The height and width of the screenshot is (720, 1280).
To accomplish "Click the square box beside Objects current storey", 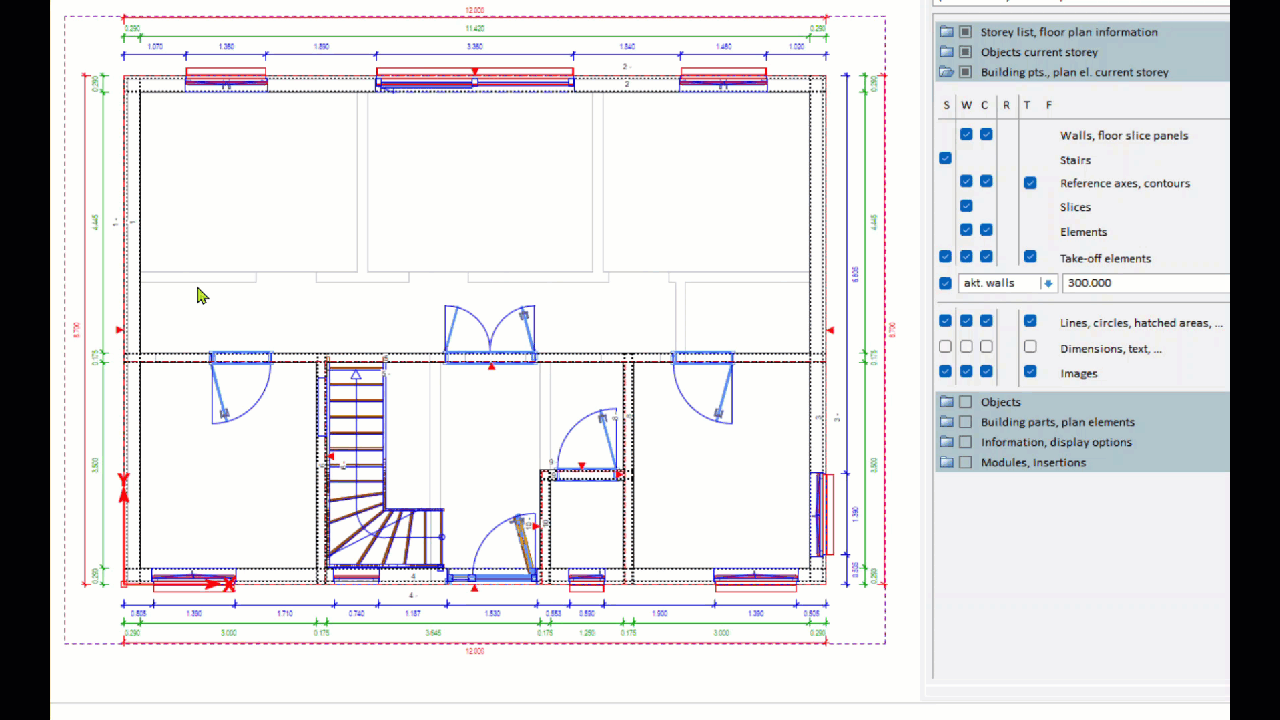I will (966, 52).
